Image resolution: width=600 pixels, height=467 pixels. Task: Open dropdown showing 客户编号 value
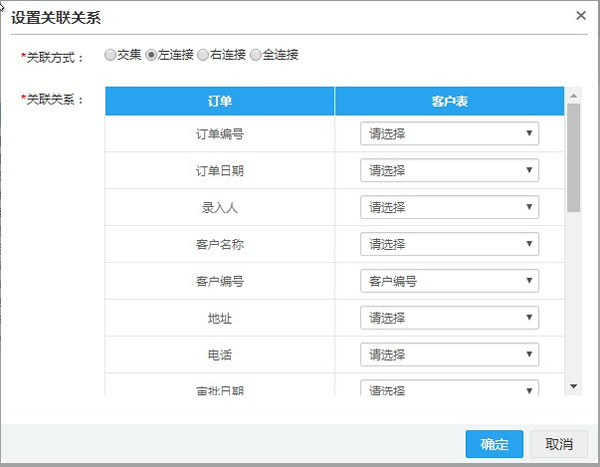pos(449,281)
